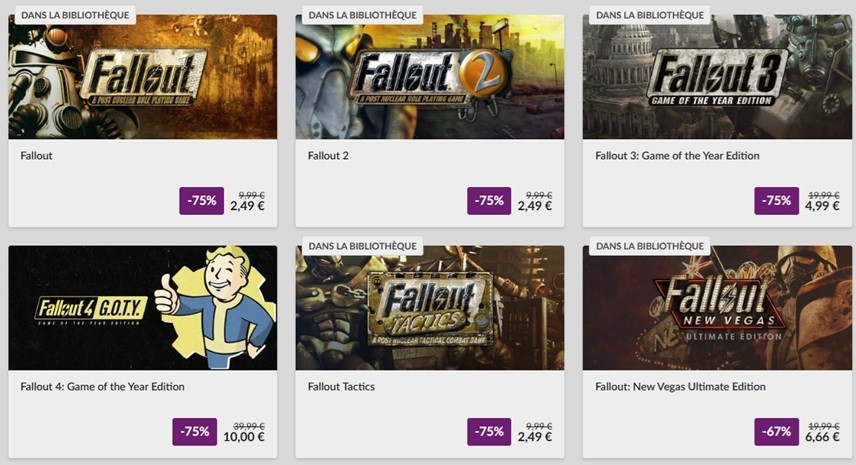Click Dans la bibliothèque label on Fallout 2
856x465 pixels.
click(362, 15)
